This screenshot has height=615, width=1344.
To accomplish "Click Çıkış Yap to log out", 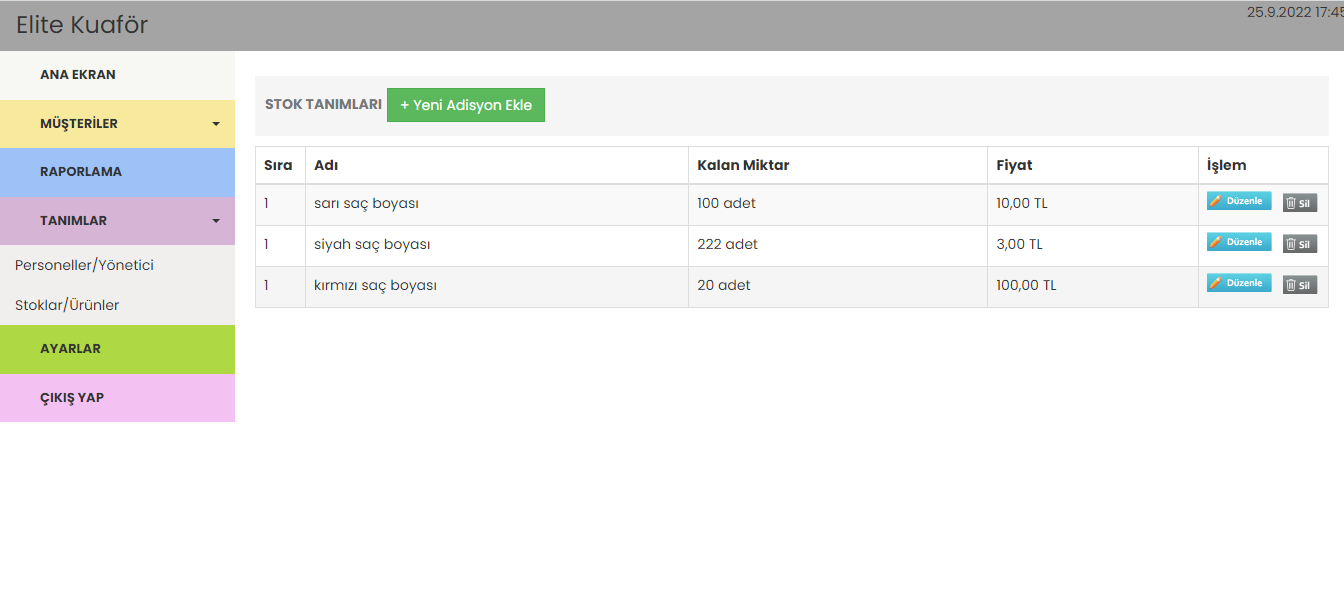I will [72, 398].
